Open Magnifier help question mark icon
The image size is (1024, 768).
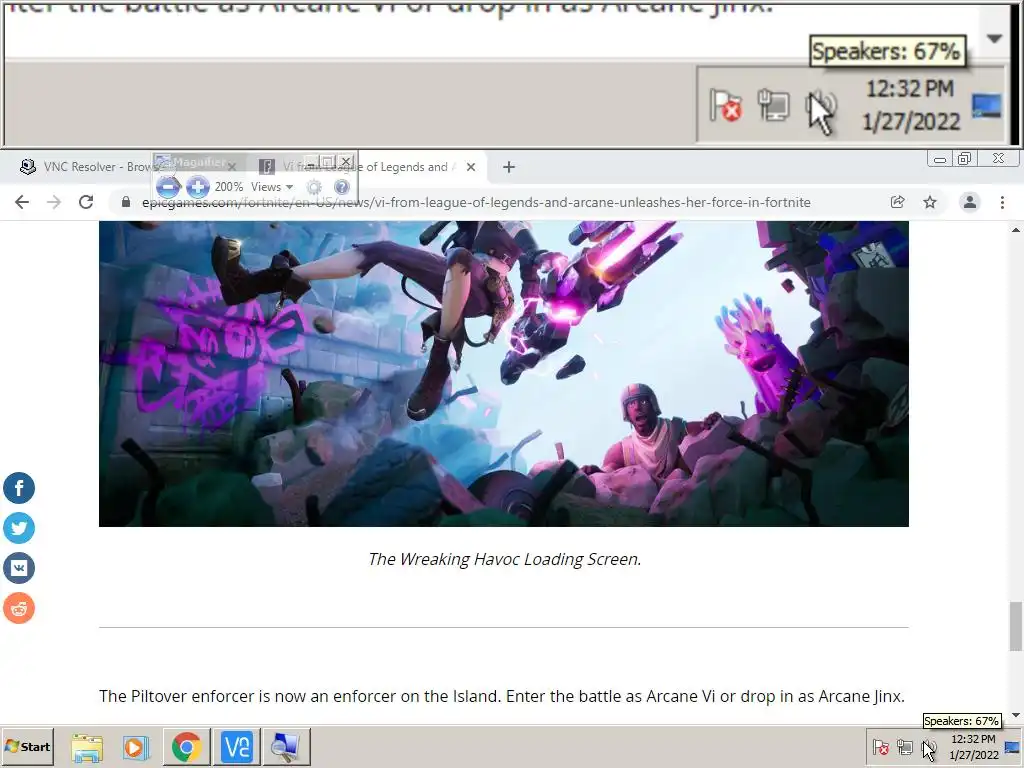coord(342,187)
